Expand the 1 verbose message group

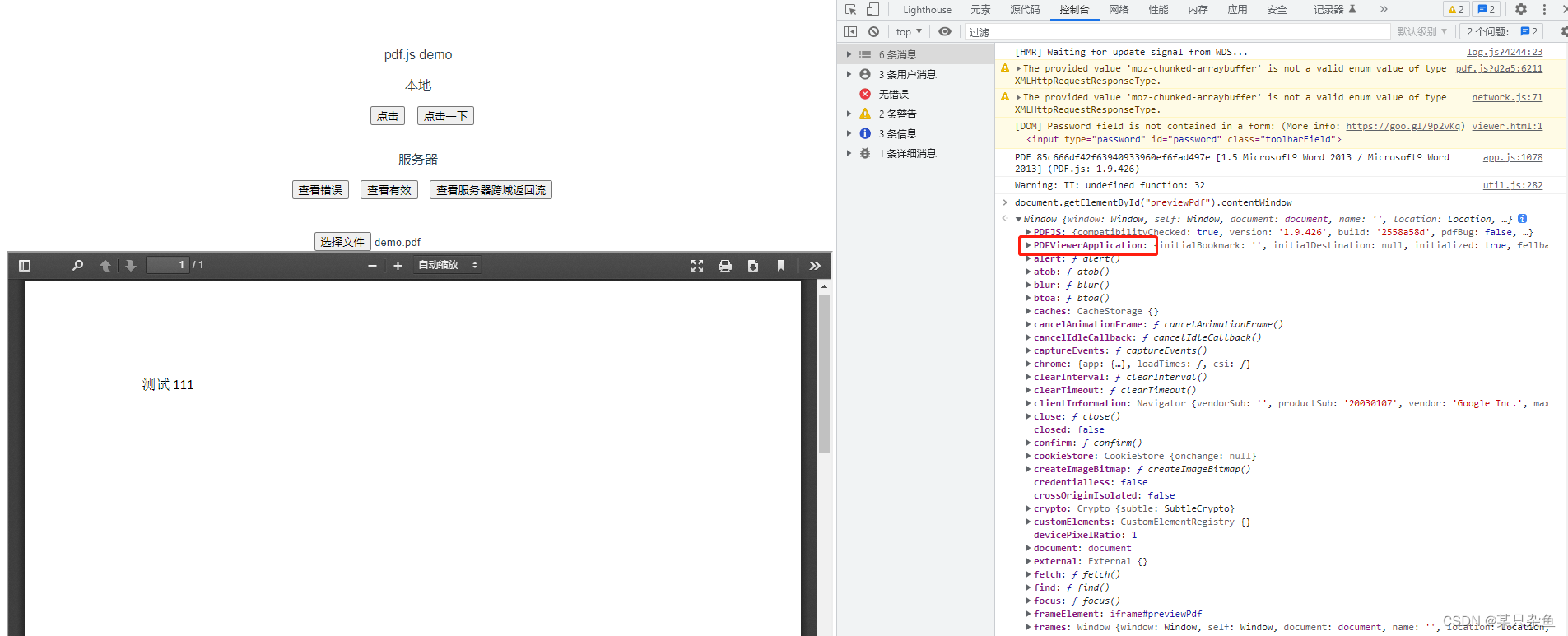click(849, 153)
